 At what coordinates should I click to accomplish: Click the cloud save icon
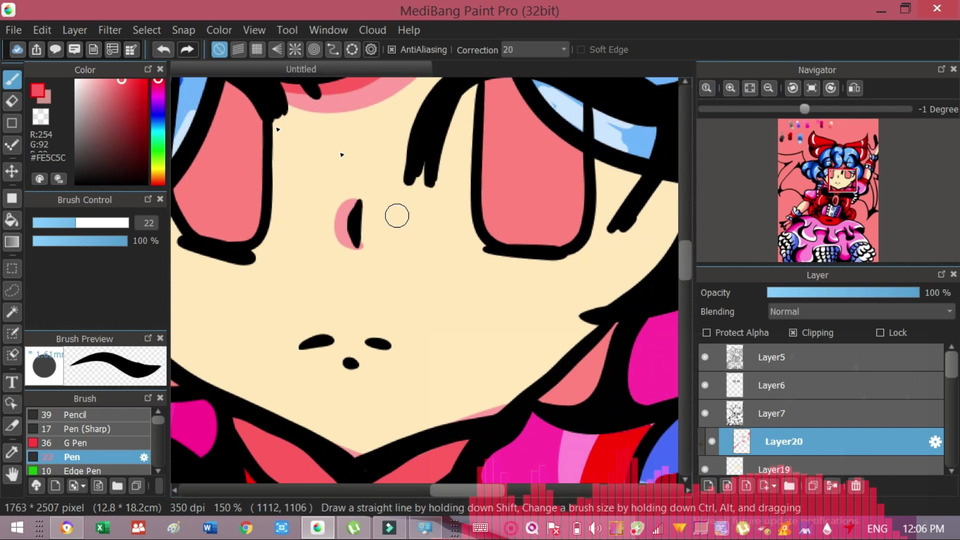coord(17,50)
